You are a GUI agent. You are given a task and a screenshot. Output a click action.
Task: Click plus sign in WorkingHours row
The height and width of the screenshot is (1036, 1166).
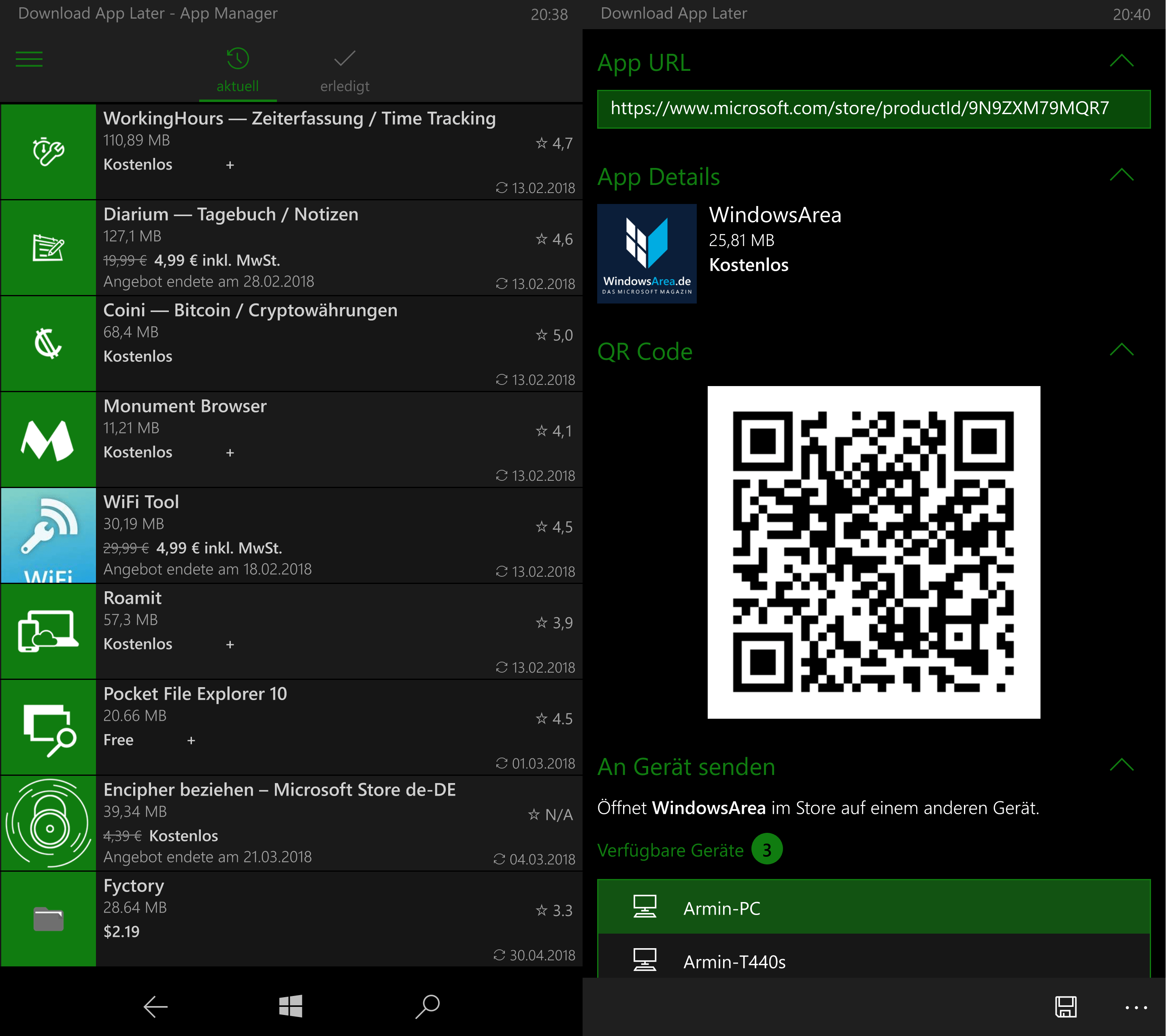click(x=230, y=165)
